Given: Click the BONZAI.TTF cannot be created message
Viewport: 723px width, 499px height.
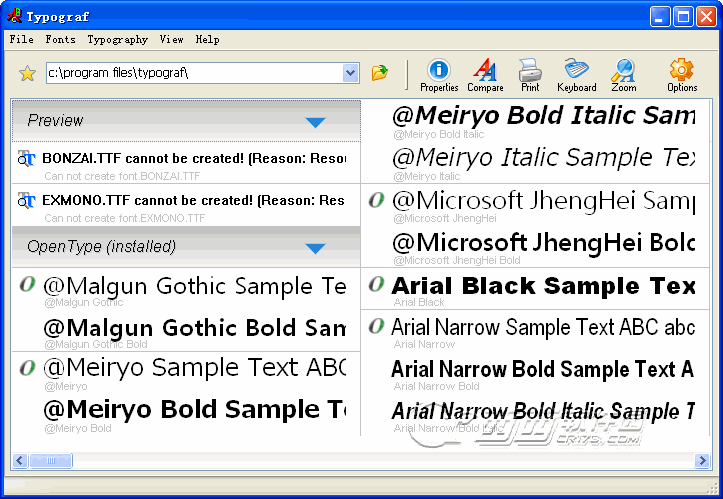Looking at the screenshot, I should (x=194, y=158).
